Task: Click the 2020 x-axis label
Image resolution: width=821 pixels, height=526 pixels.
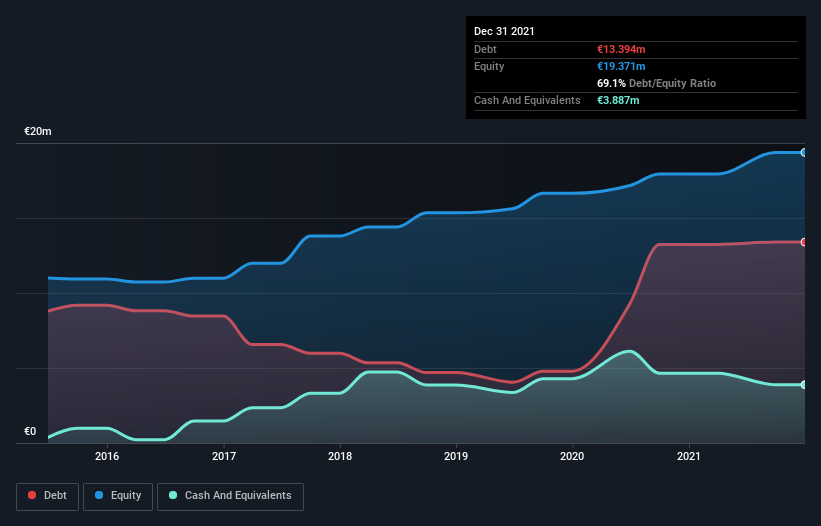Action: [x=572, y=456]
